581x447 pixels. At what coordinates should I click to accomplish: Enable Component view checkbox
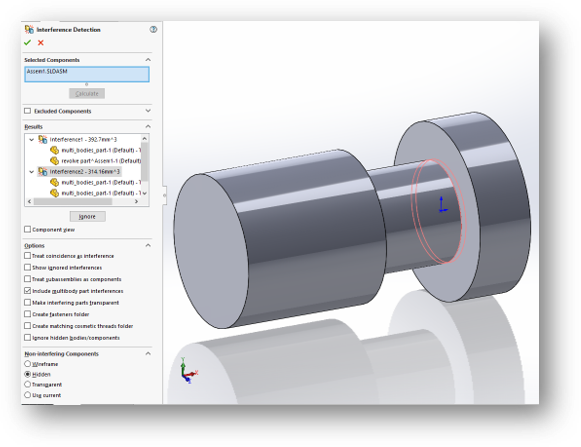(x=27, y=229)
